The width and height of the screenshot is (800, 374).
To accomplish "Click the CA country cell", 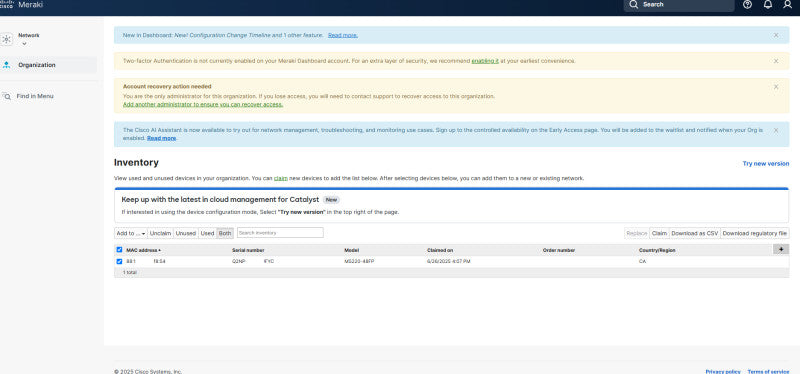I will pyautogui.click(x=642, y=261).
